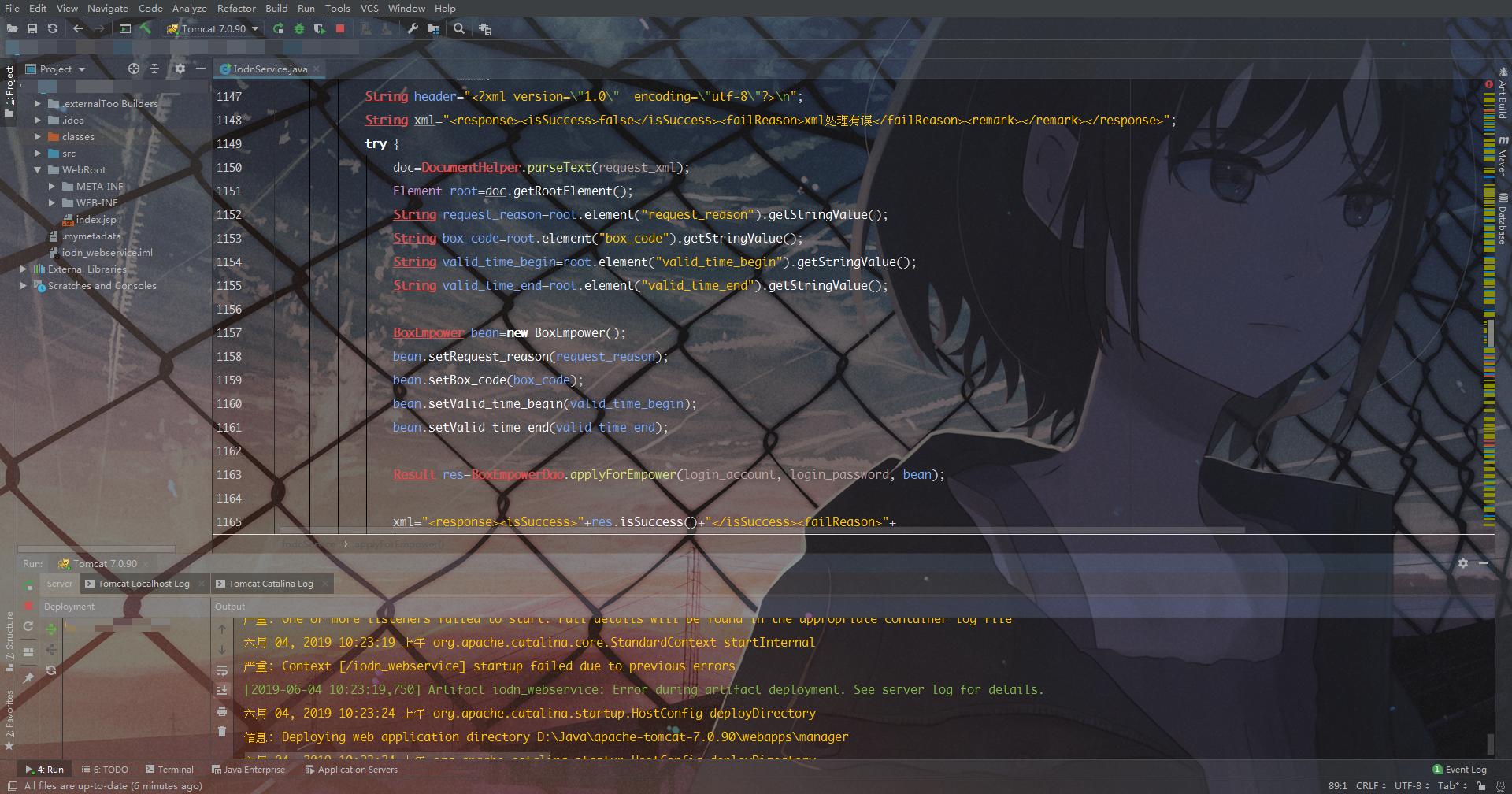Select the Server tab in Run panel
The height and width of the screenshot is (794, 1512).
tap(59, 584)
